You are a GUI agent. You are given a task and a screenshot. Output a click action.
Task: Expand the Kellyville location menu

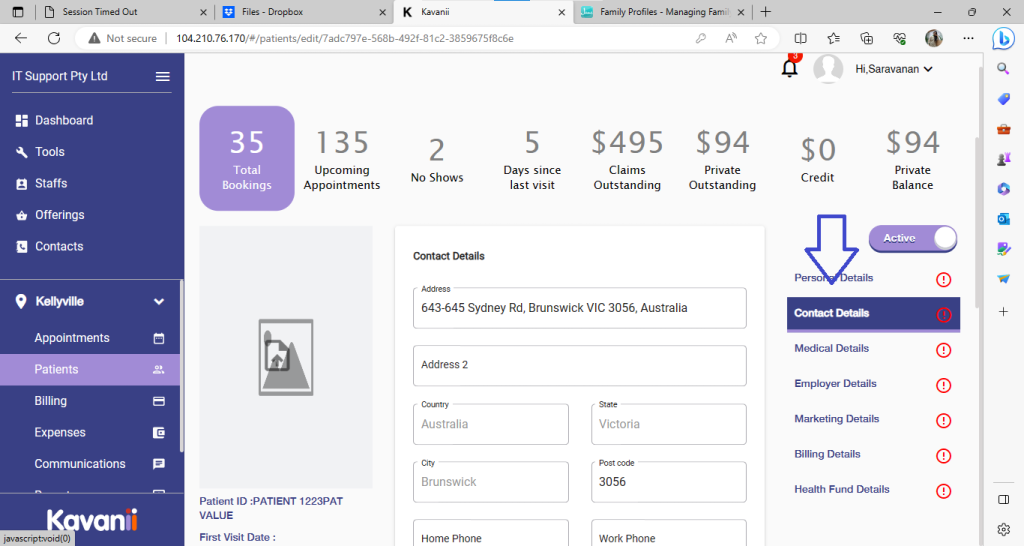tap(158, 302)
